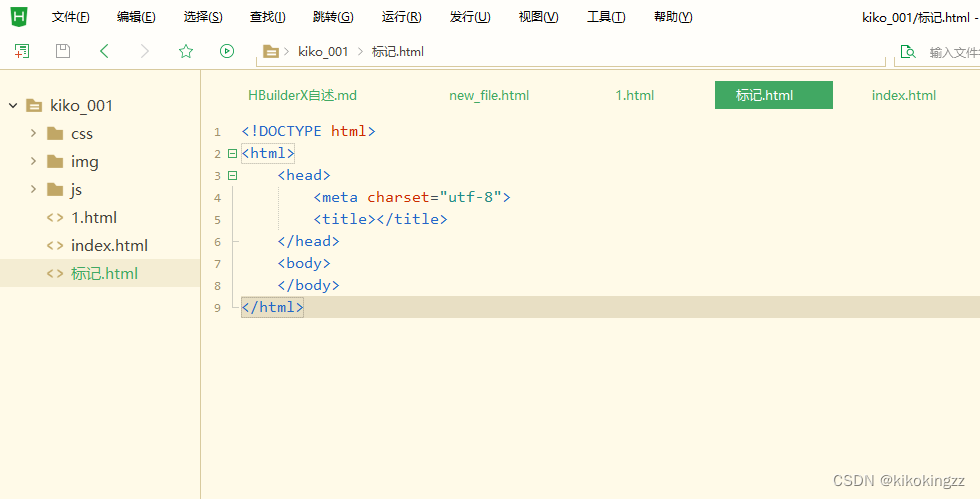This screenshot has width=980, height=499.
Task: Click the save floppy disk icon
Action: coord(63,51)
